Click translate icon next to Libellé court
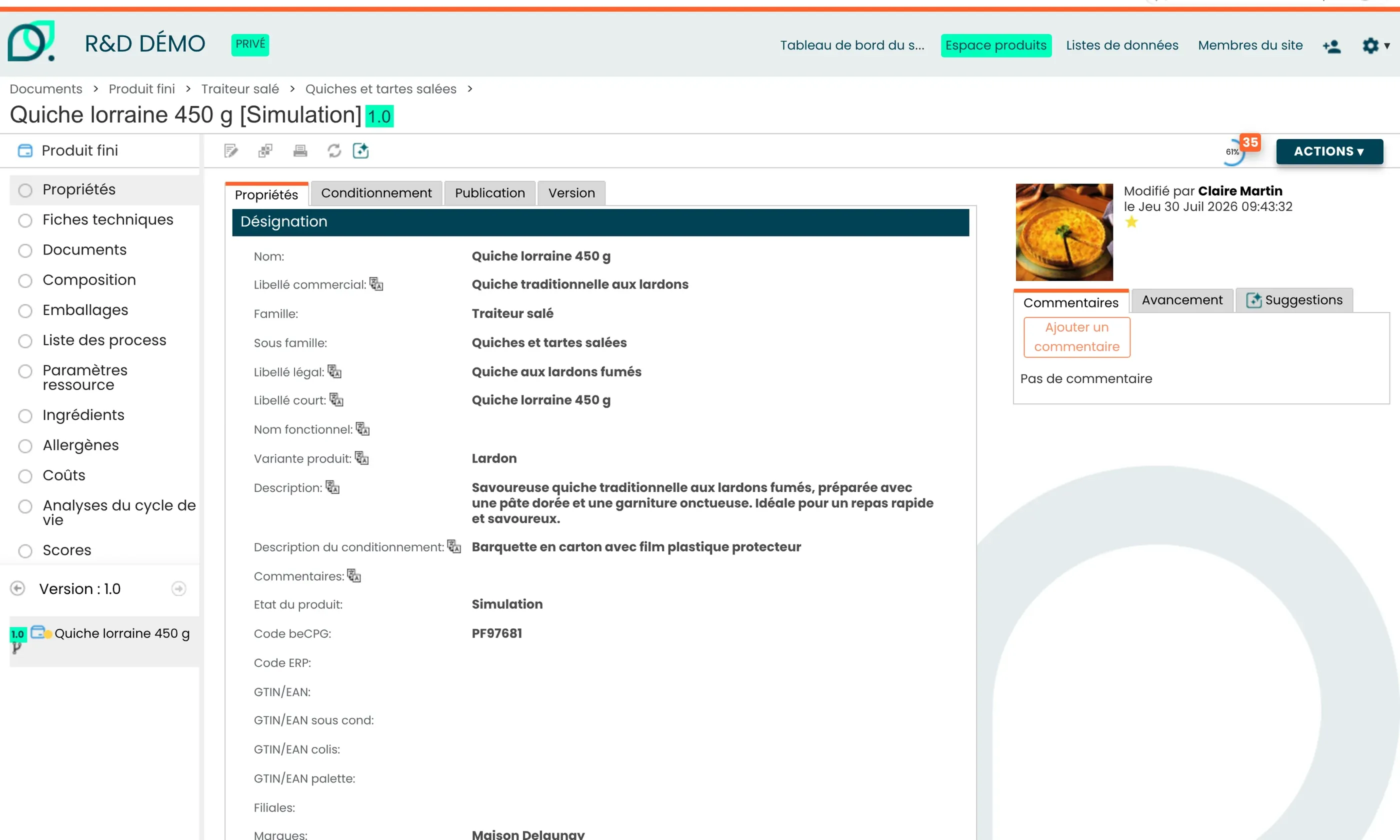The width and height of the screenshot is (1400, 840). pyautogui.click(x=336, y=399)
